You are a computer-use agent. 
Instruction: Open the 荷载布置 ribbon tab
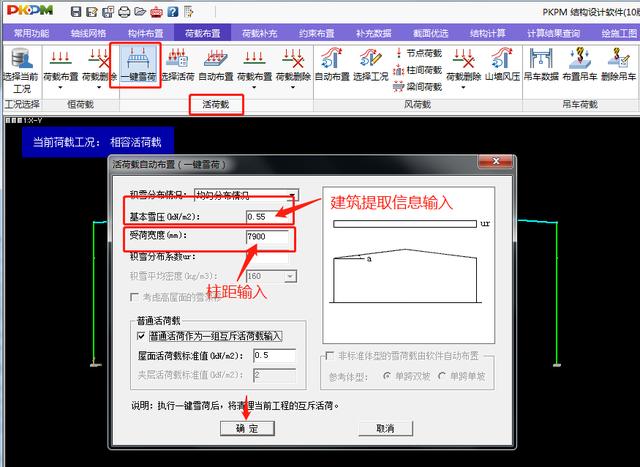pyautogui.click(x=202, y=33)
